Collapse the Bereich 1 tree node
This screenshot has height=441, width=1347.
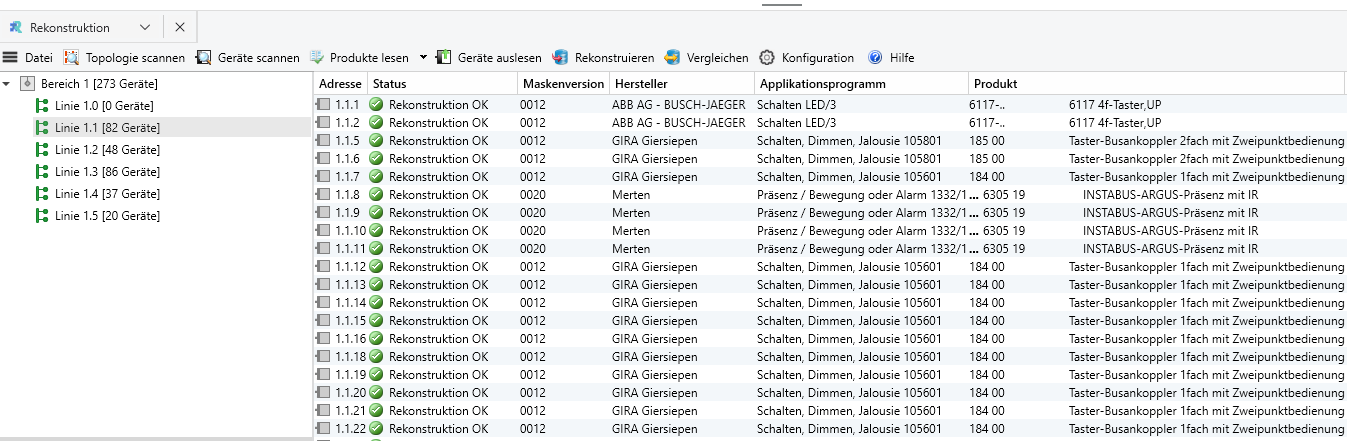tap(7, 84)
